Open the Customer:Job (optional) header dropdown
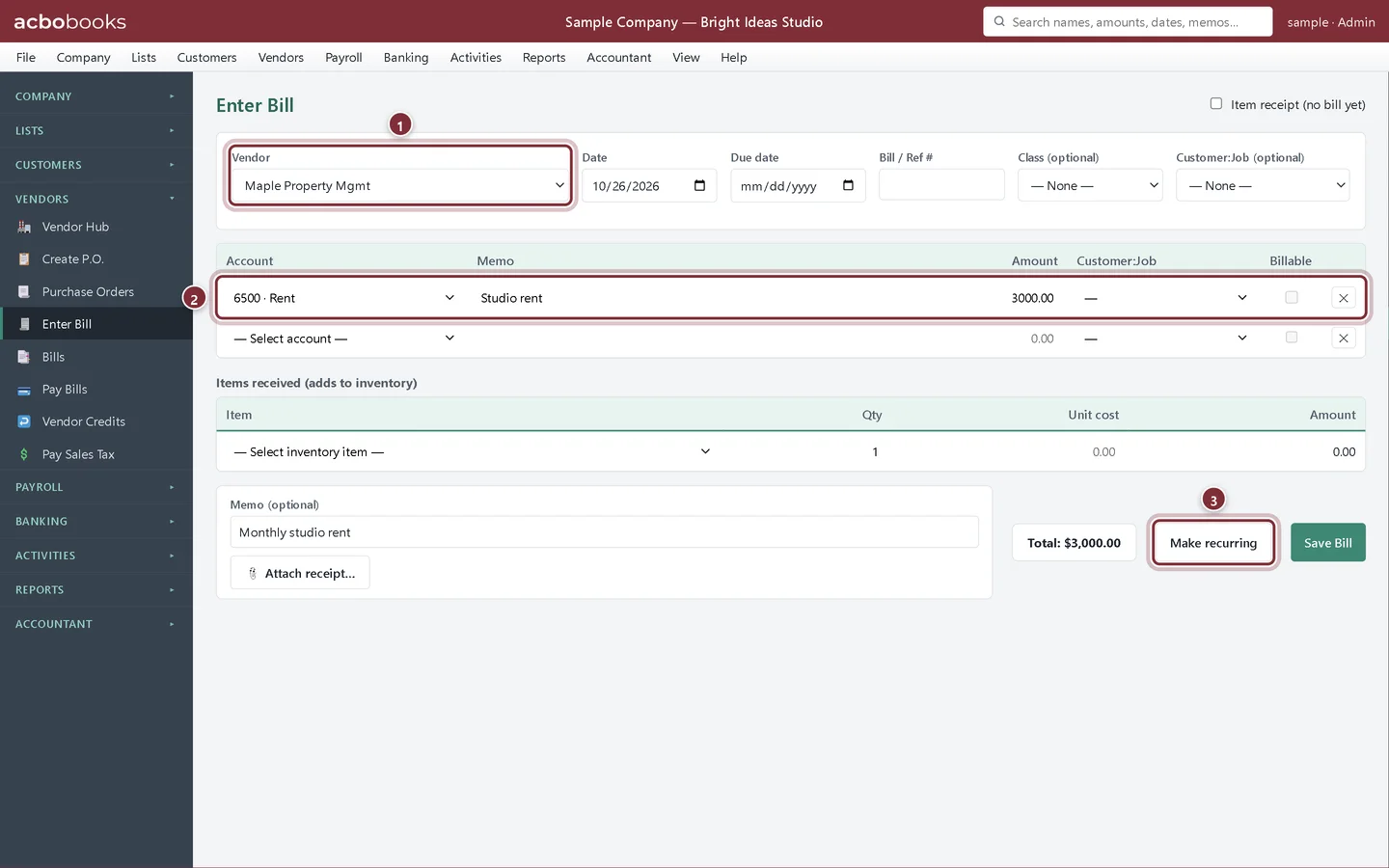Screen dimensions: 1389x868 click(x=1263, y=185)
